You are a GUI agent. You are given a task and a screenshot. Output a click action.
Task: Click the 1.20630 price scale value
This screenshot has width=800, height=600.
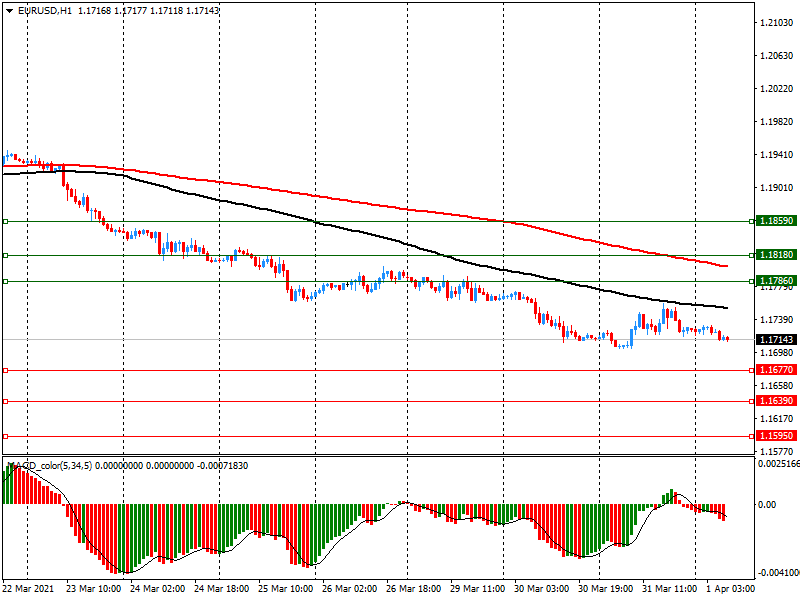tap(777, 56)
